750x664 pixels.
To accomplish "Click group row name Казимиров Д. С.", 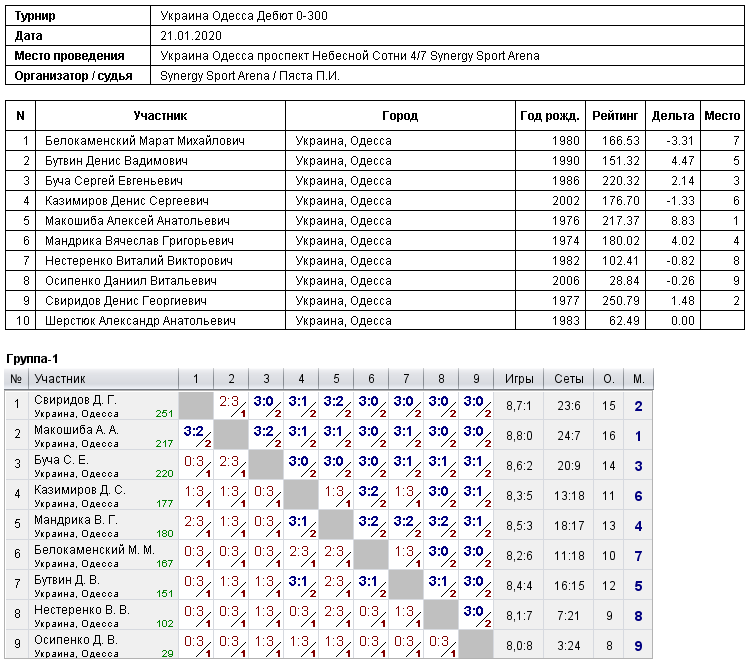I will (80, 490).
